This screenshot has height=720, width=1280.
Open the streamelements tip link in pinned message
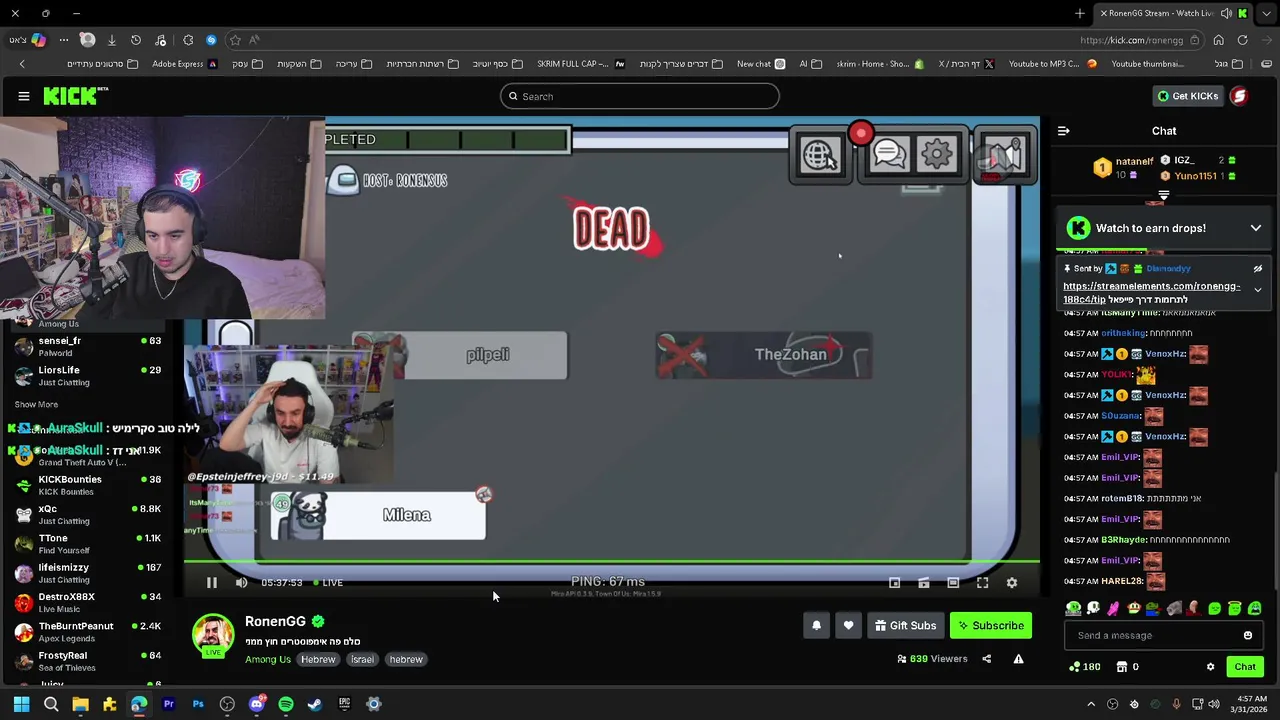point(1151,292)
